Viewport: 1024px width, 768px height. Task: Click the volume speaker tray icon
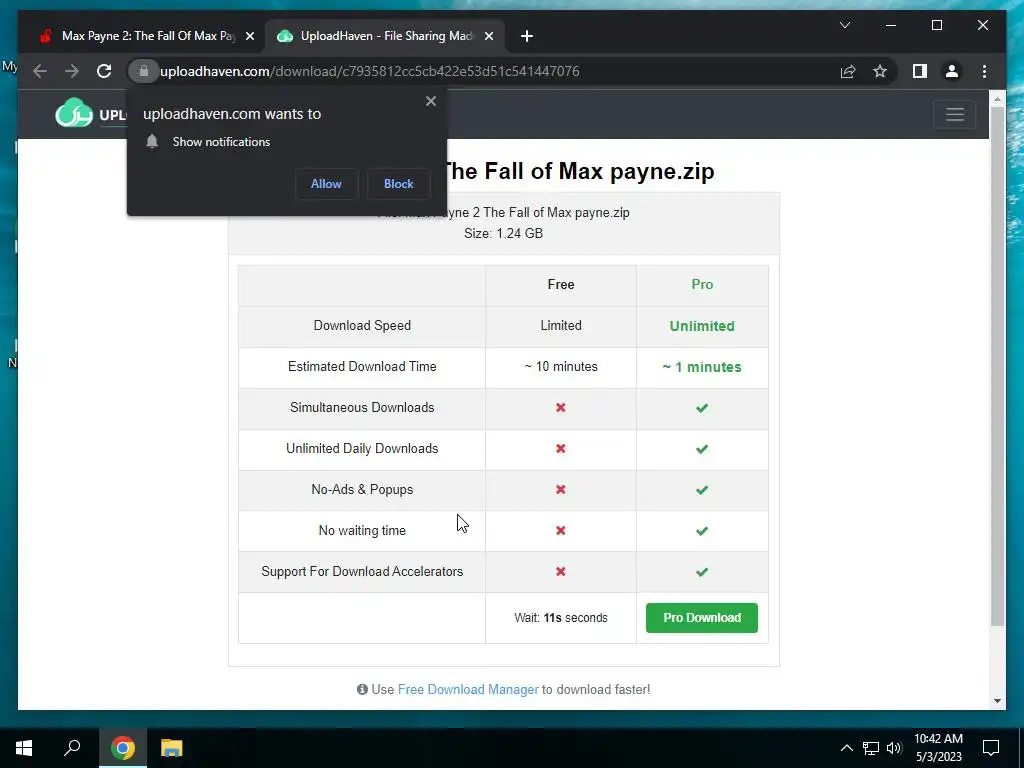coord(894,748)
